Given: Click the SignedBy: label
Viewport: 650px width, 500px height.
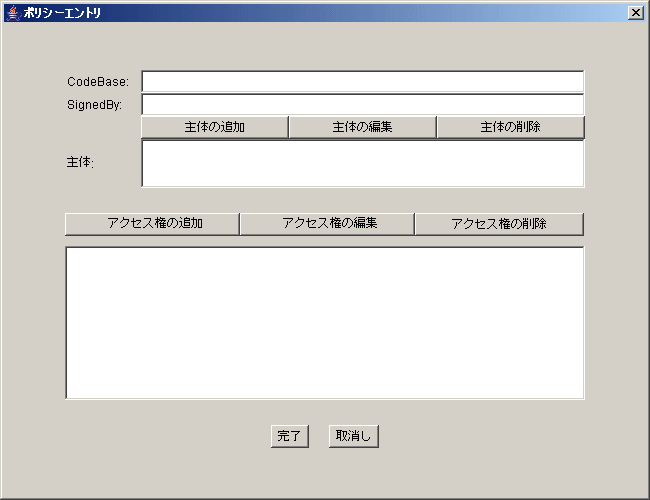Looking at the screenshot, I should [94, 105].
